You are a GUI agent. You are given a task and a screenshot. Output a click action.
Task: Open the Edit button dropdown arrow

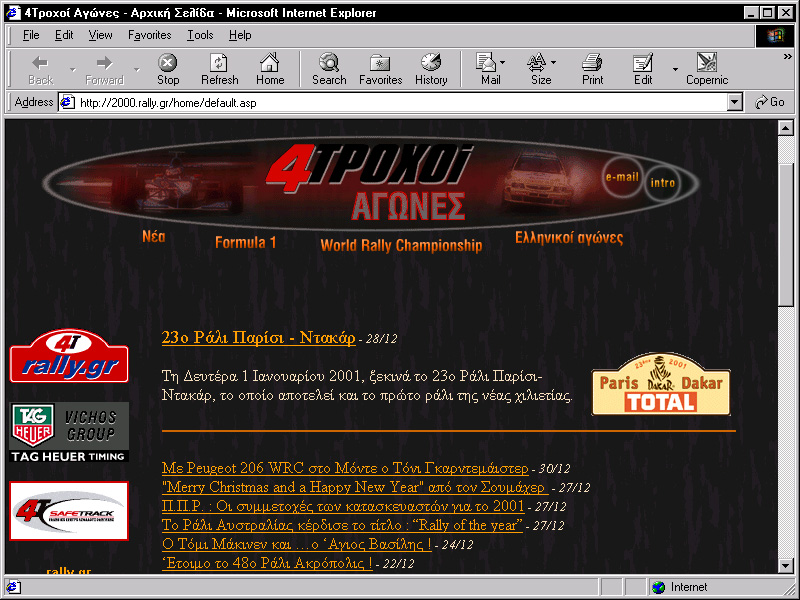coord(675,70)
